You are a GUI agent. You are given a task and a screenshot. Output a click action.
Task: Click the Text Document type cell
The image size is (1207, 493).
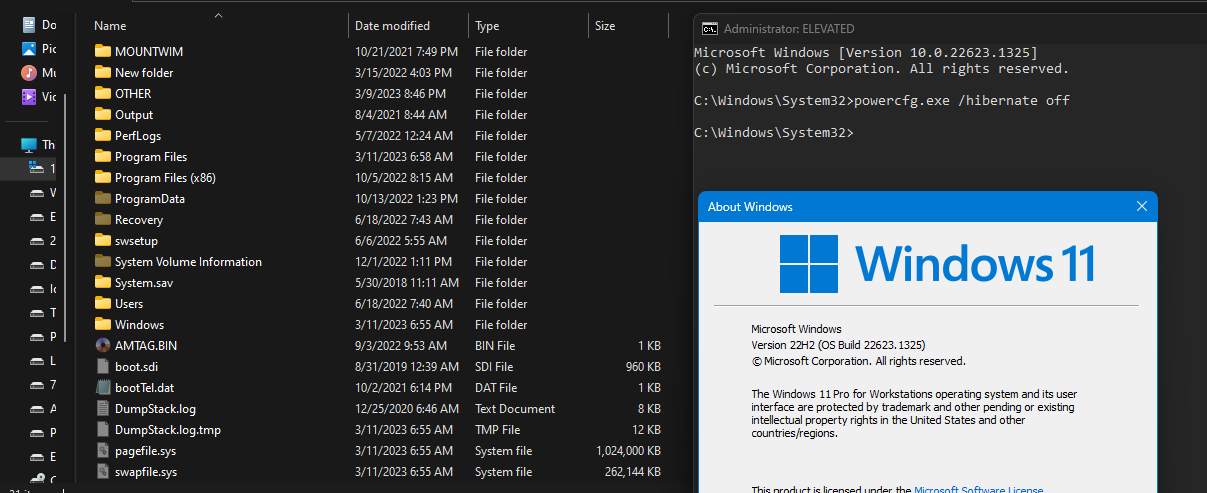click(515, 408)
